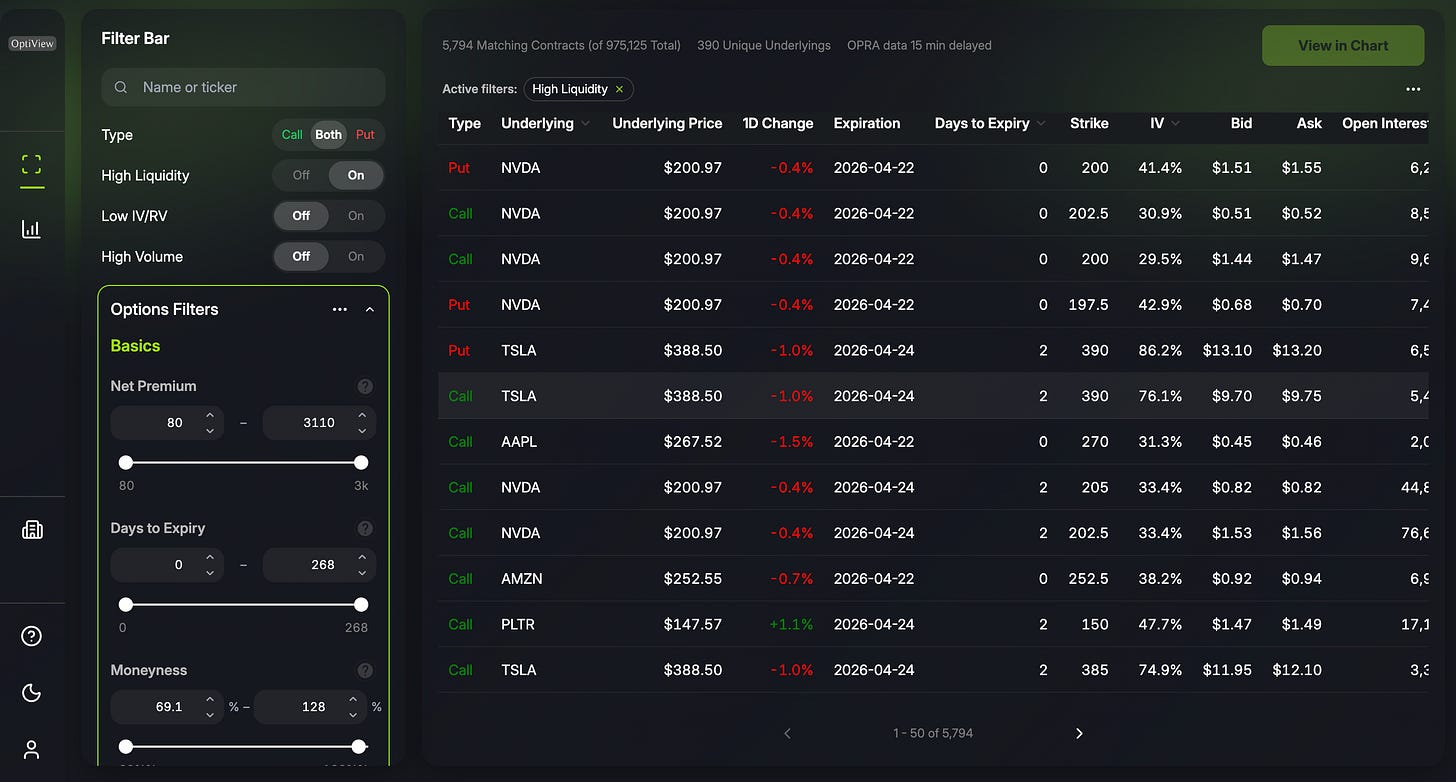1456x782 pixels.
Task: Remove the High Liquidity active filter
Action: tap(619, 89)
